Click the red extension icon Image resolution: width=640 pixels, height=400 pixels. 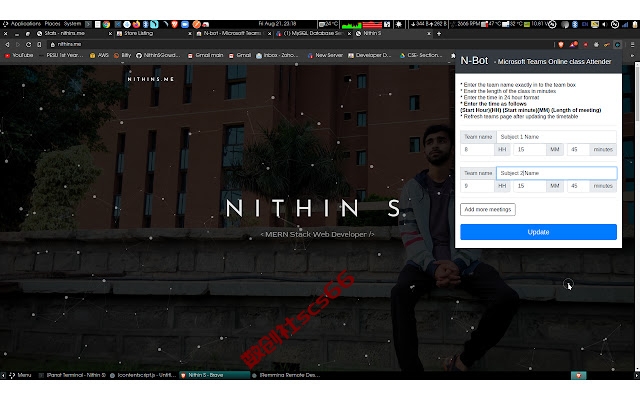pos(585,44)
